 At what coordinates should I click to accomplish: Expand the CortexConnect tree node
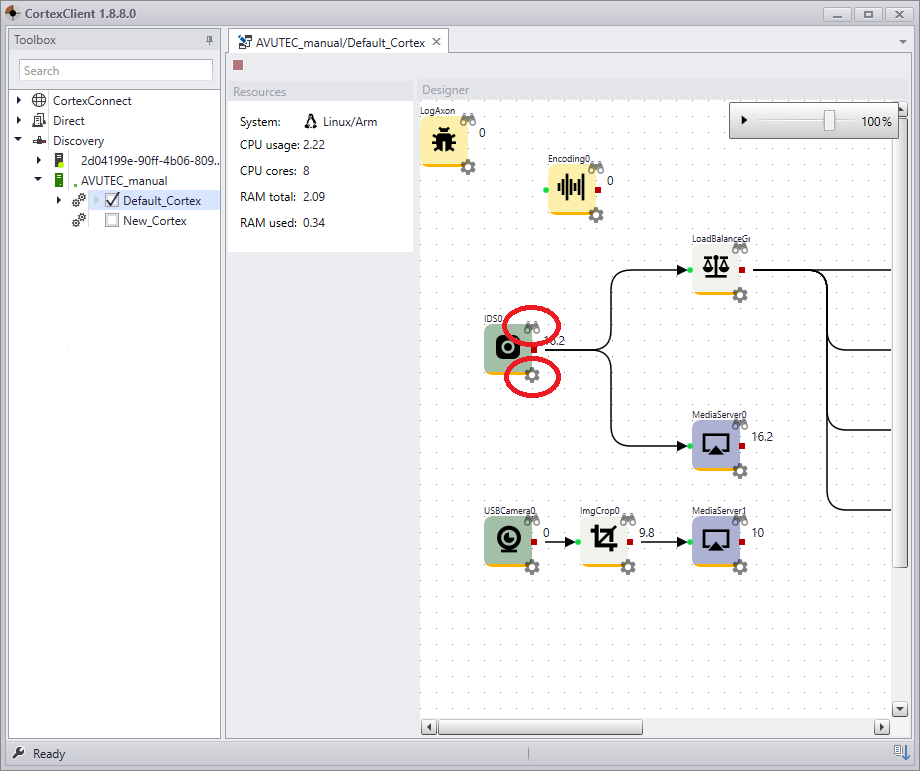19,100
